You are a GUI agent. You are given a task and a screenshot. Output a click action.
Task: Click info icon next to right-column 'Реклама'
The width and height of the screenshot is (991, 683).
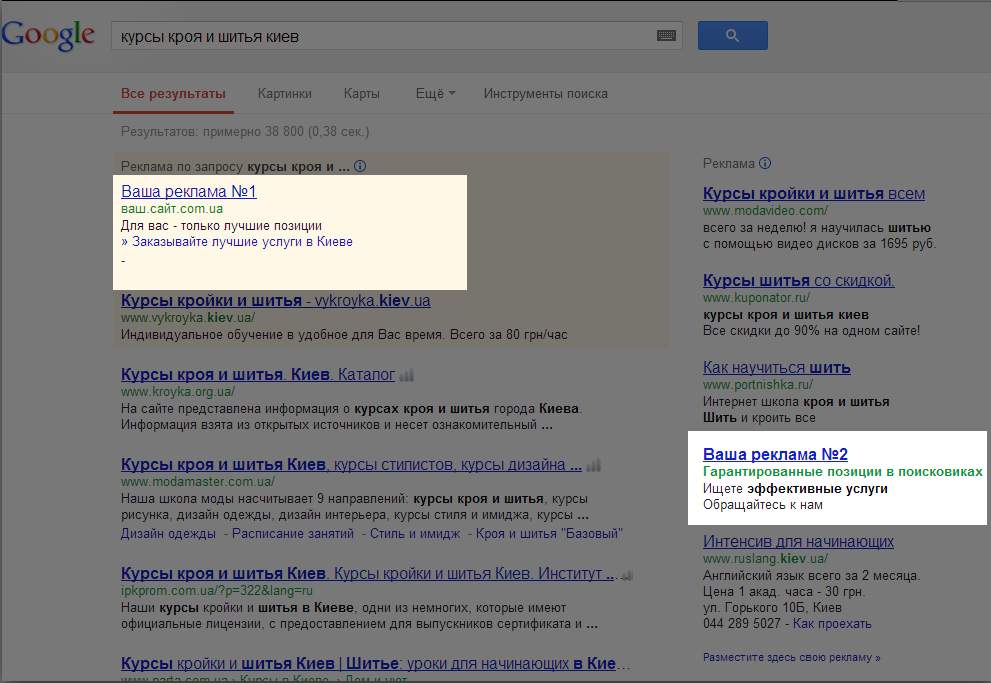click(765, 163)
